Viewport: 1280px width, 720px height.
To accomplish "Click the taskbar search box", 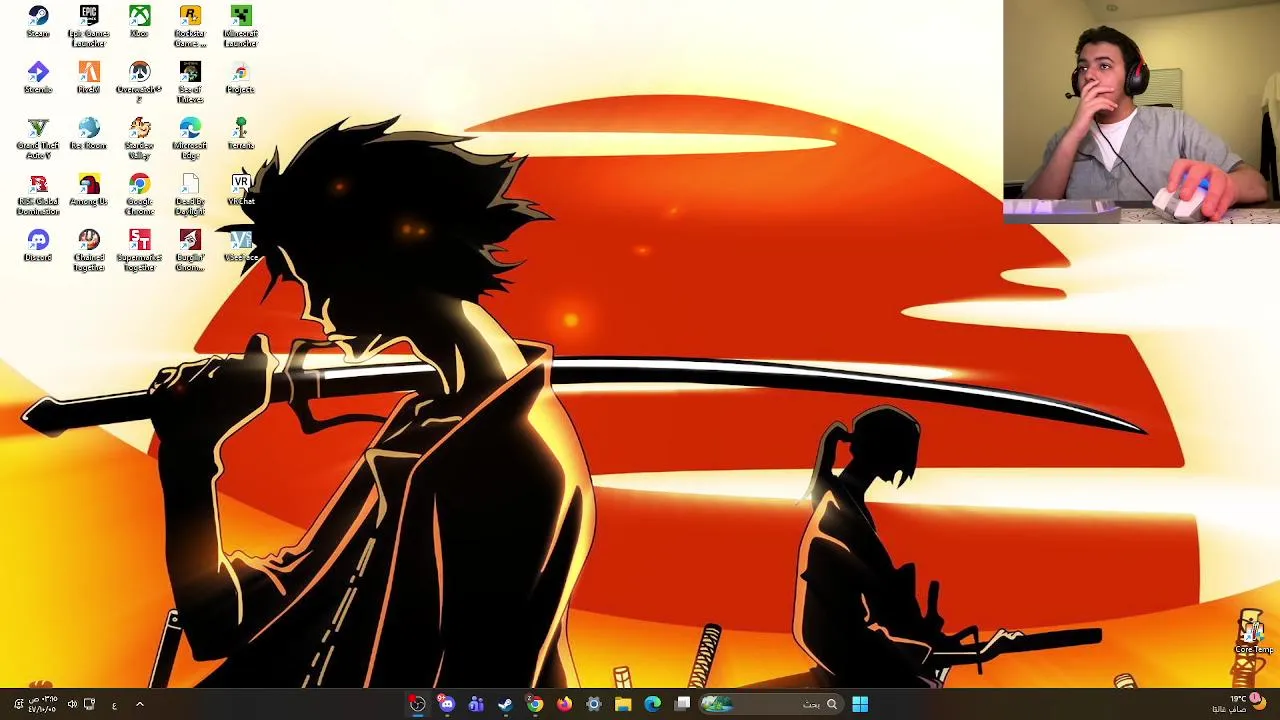I will (x=770, y=704).
